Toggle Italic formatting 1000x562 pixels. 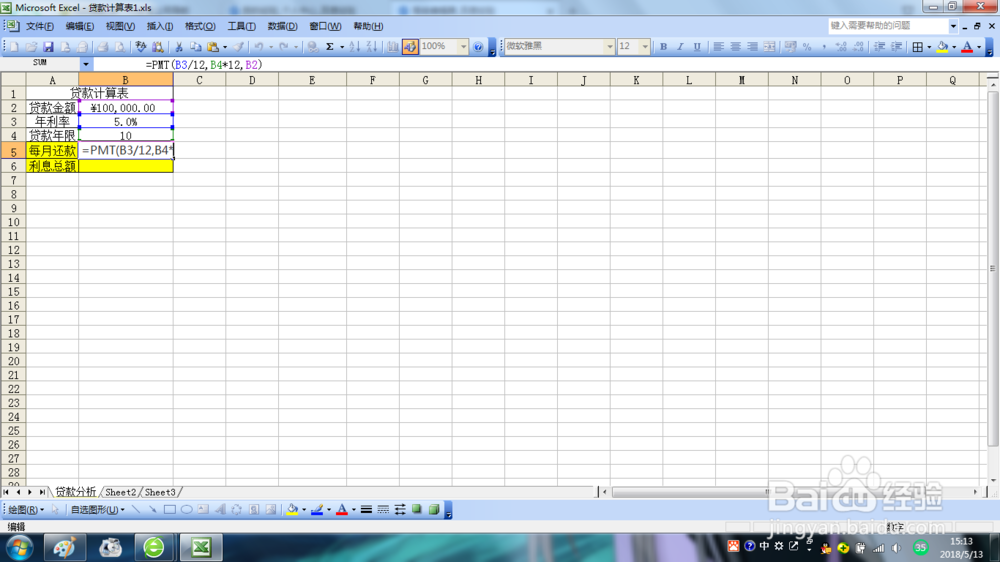click(680, 47)
